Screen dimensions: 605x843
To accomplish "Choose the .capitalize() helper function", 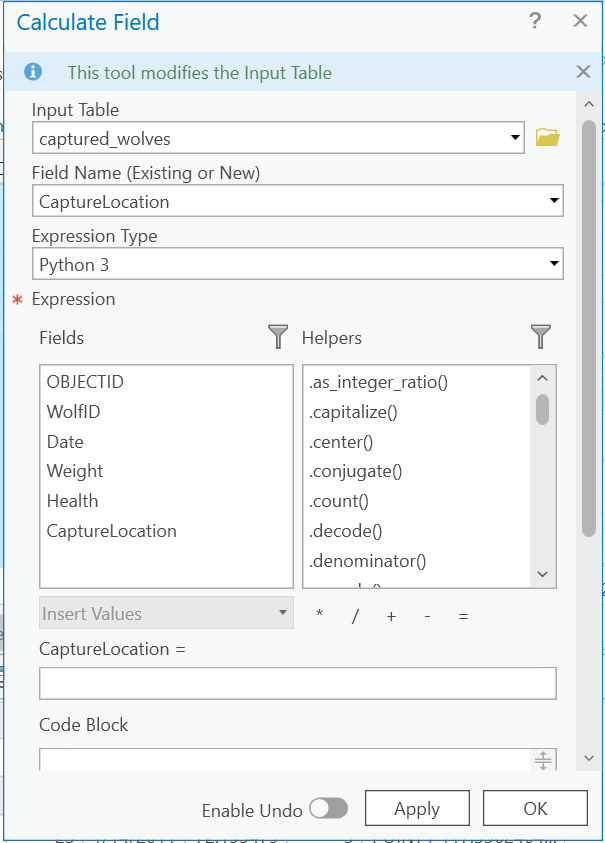I will [x=355, y=411].
